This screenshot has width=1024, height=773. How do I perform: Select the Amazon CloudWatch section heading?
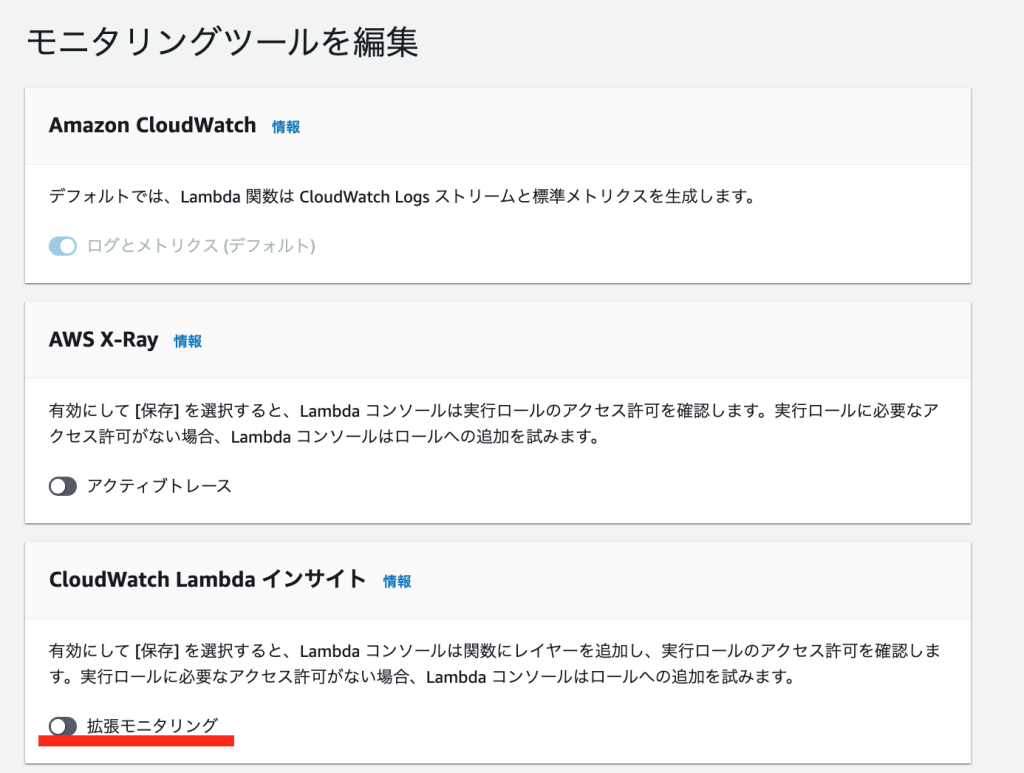click(x=151, y=126)
